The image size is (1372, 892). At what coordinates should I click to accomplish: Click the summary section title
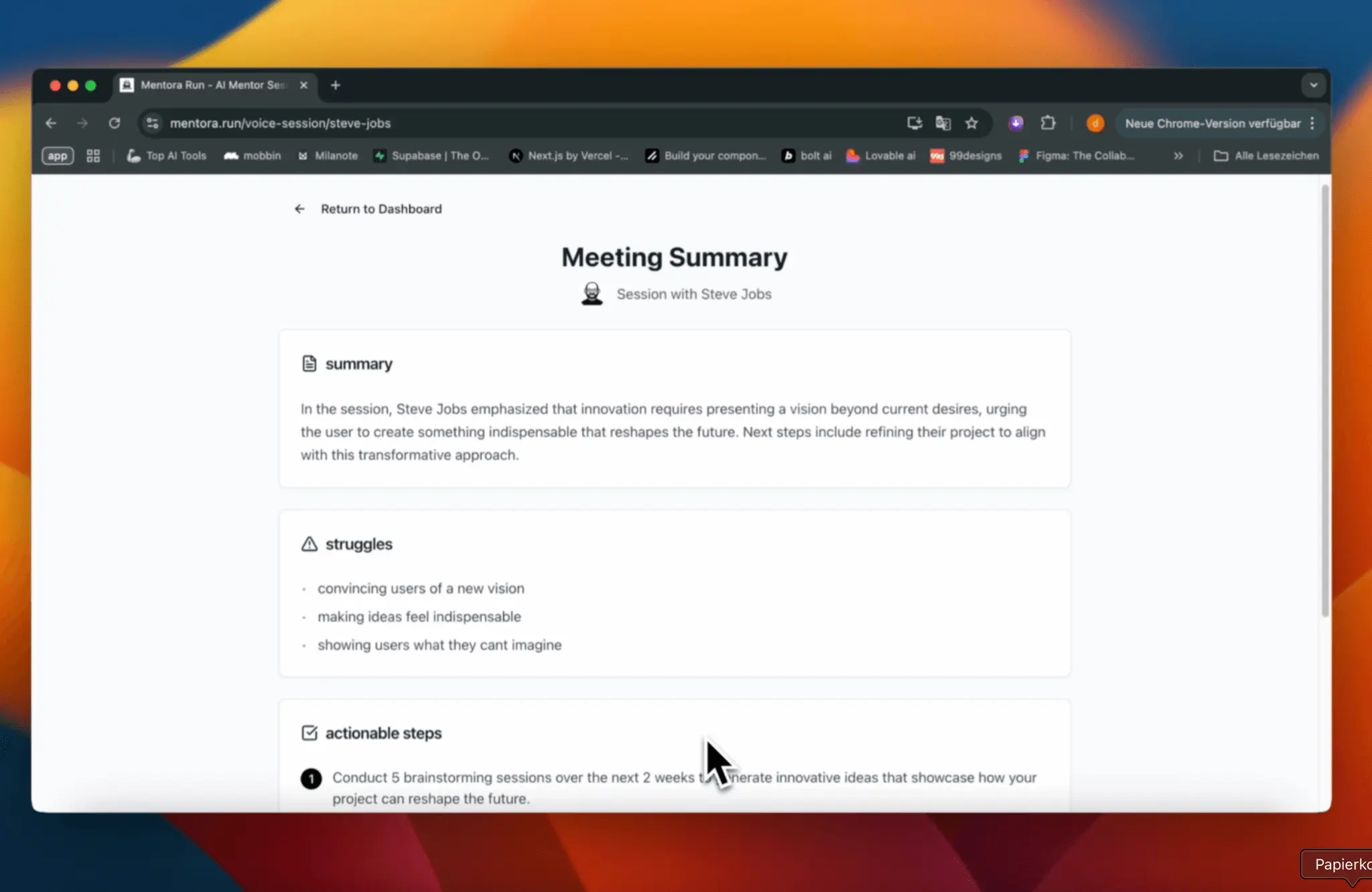(359, 364)
